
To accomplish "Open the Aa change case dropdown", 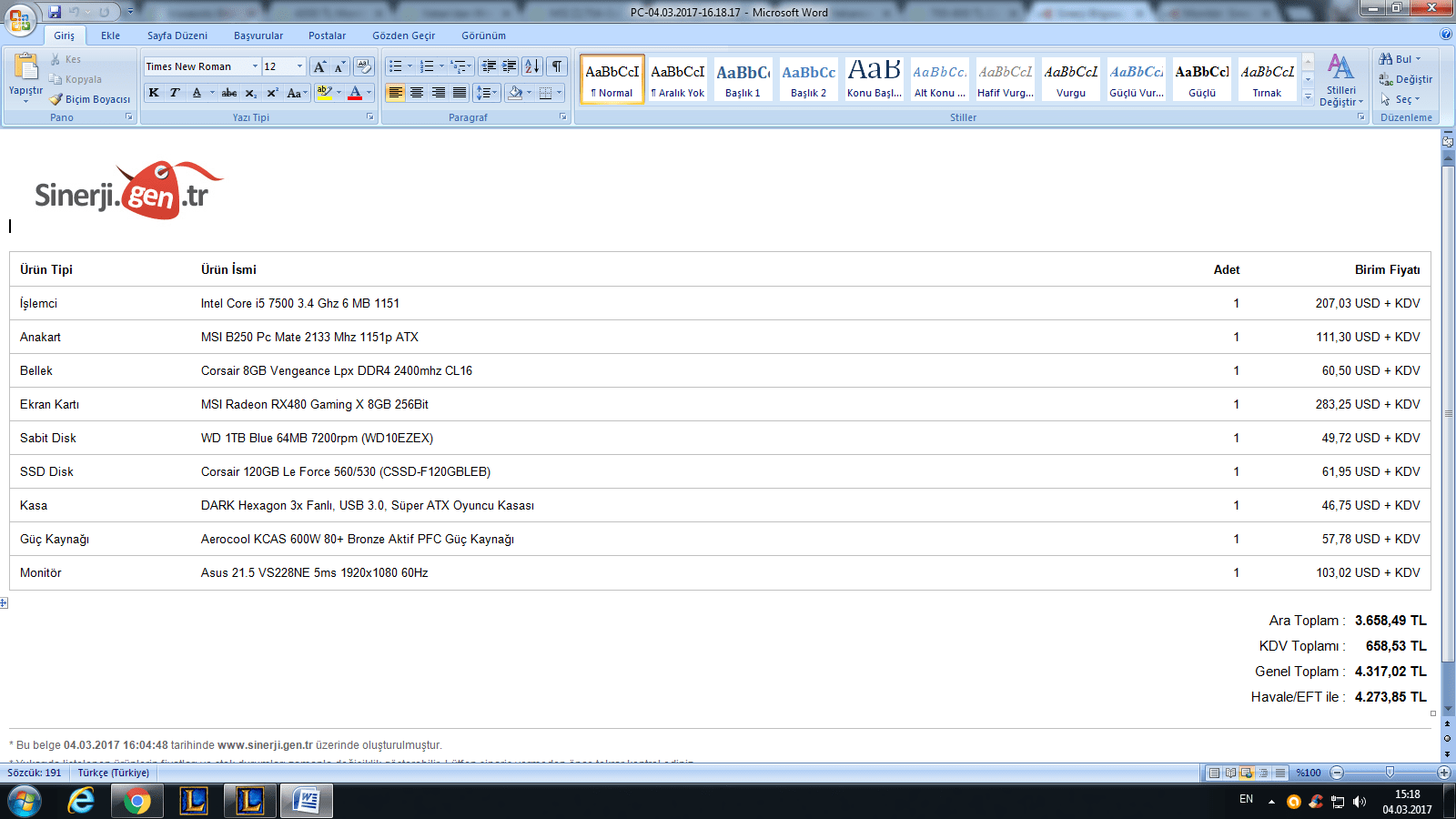I will 297,93.
